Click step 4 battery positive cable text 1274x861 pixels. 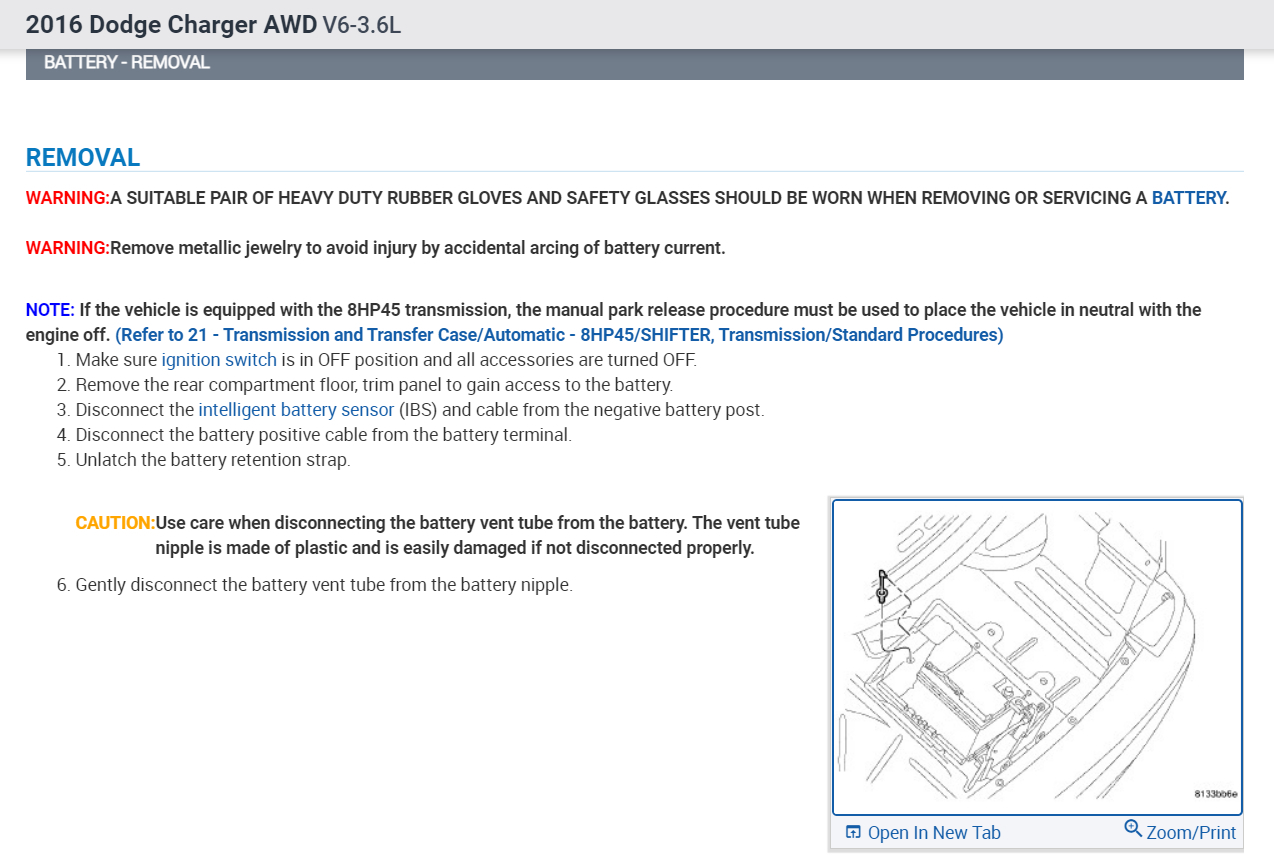[324, 435]
